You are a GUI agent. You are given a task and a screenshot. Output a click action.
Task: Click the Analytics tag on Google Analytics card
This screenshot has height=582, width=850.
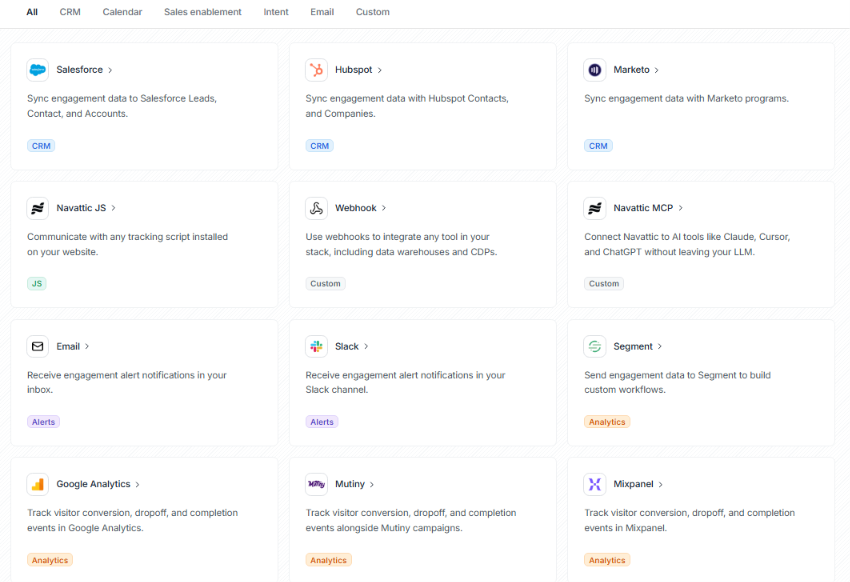pyautogui.click(x=50, y=560)
